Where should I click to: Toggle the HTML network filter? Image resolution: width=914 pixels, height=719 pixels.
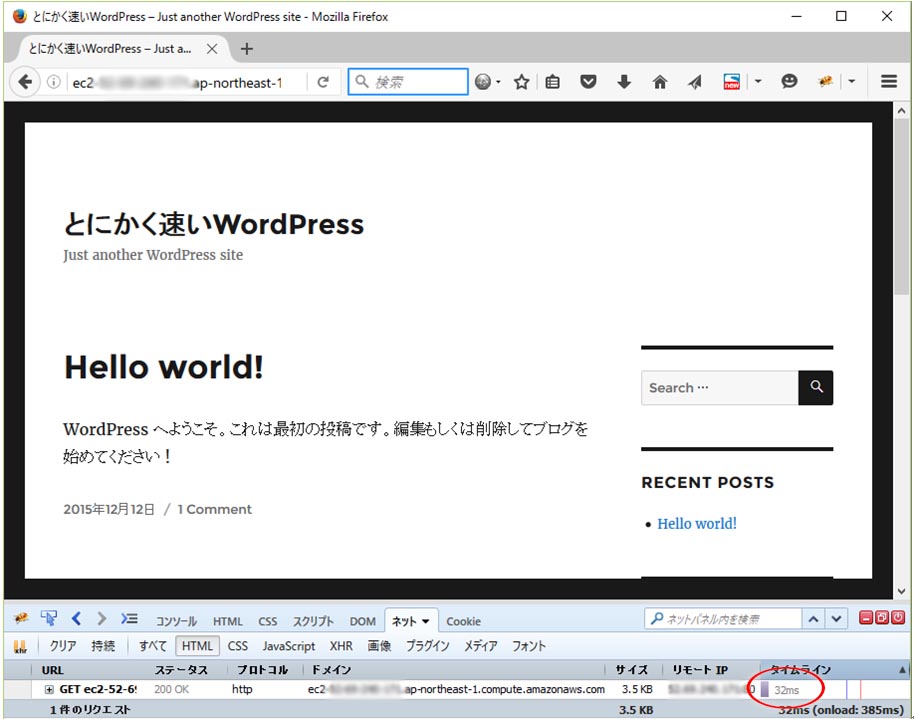pos(197,645)
